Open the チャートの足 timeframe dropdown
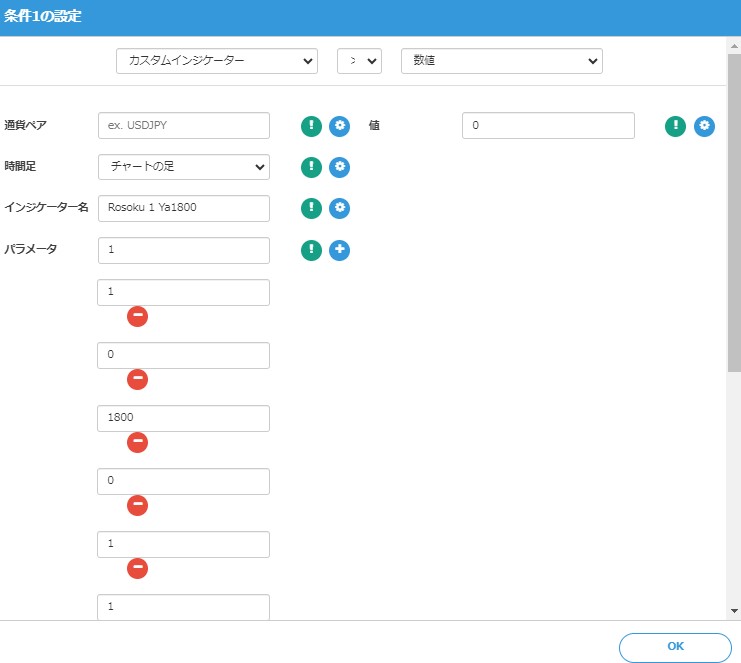The image size is (741, 663). (184, 167)
